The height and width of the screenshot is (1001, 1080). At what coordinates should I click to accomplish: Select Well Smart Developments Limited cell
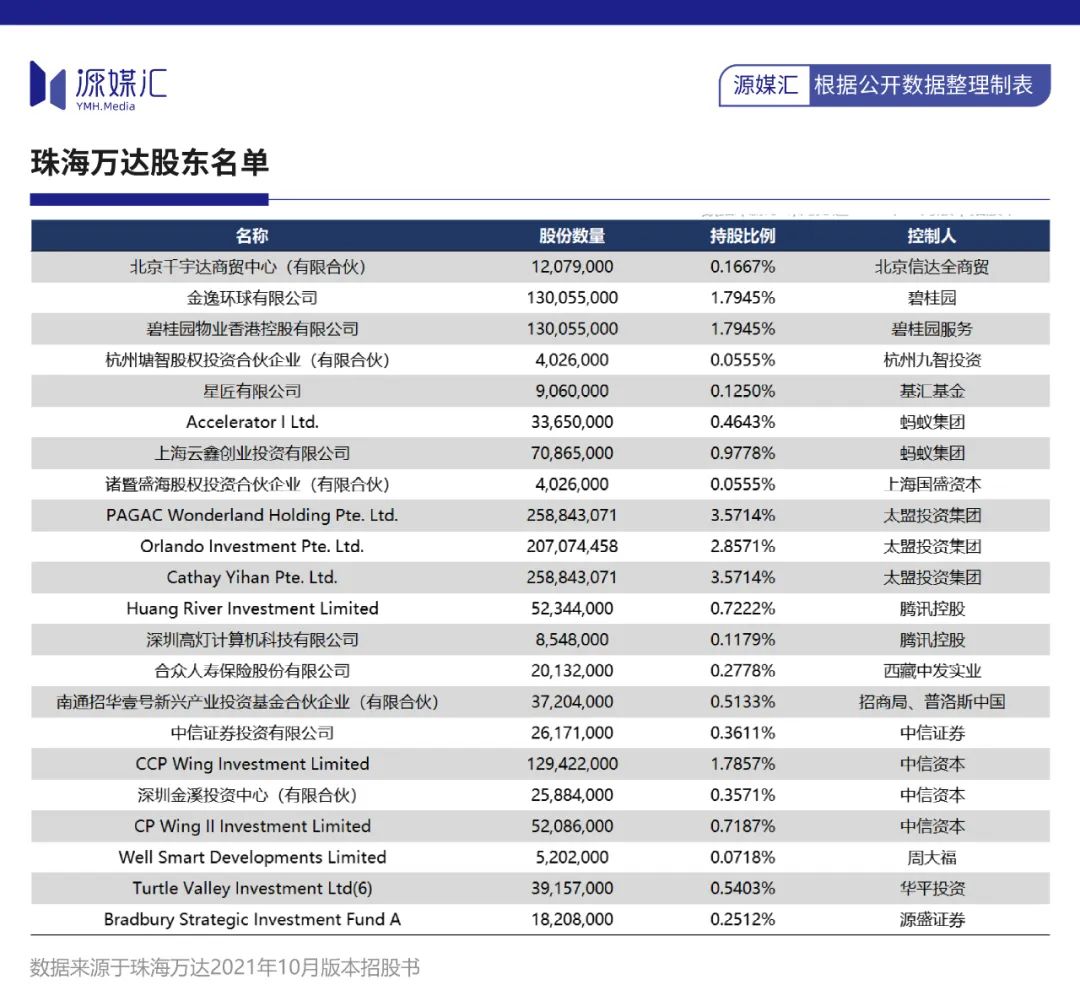[x=252, y=857]
